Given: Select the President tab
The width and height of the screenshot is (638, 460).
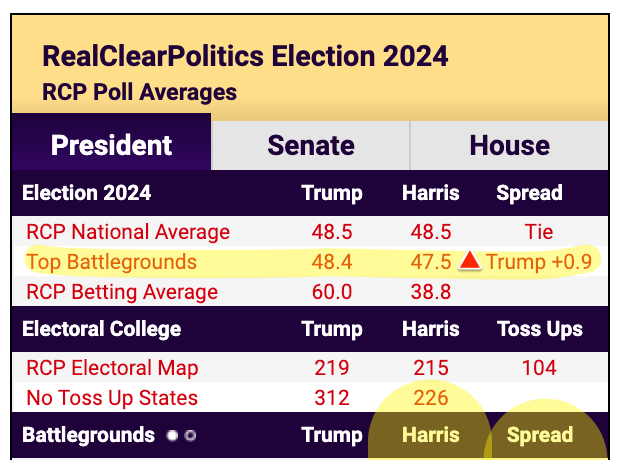Looking at the screenshot, I should pos(111,146).
